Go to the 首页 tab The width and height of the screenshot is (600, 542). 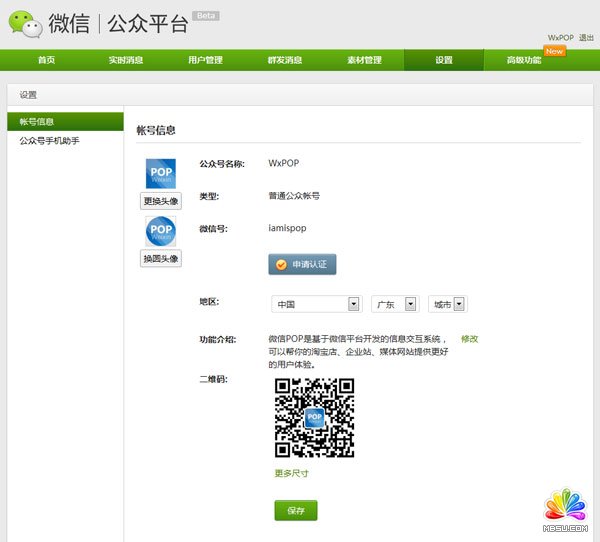46,60
